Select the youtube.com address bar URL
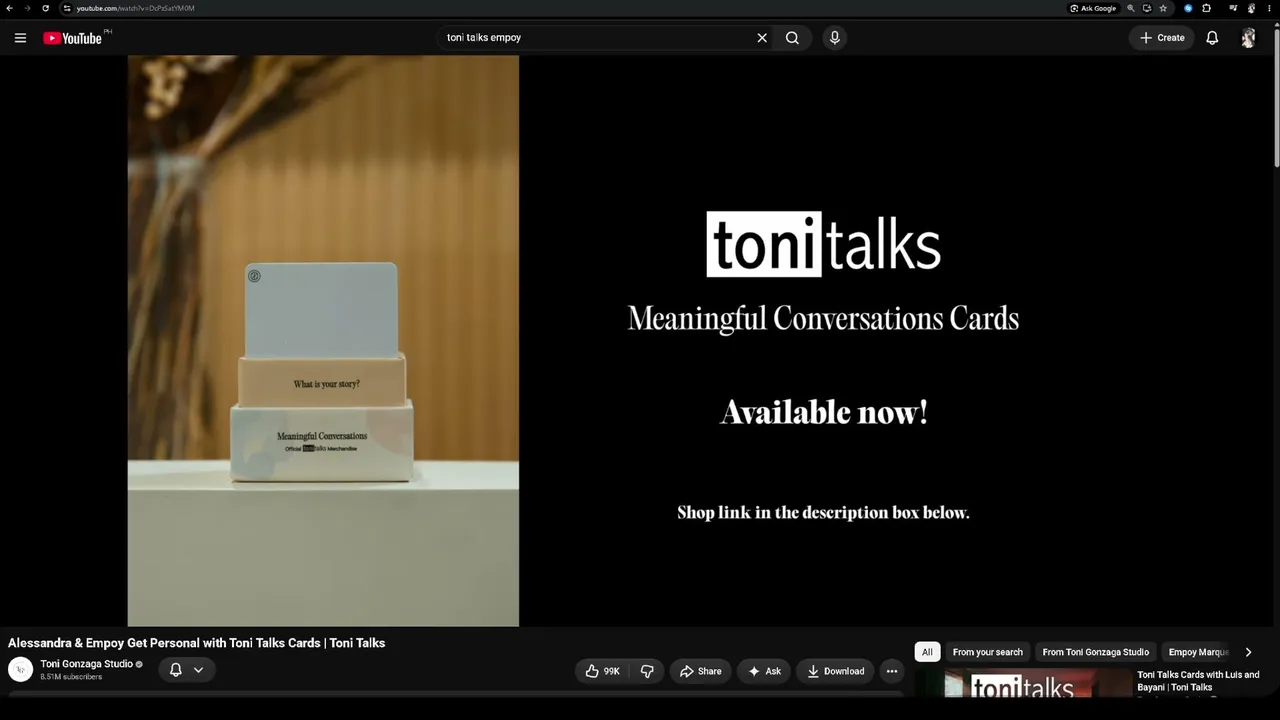The height and width of the screenshot is (720, 1280). pyautogui.click(x=135, y=8)
